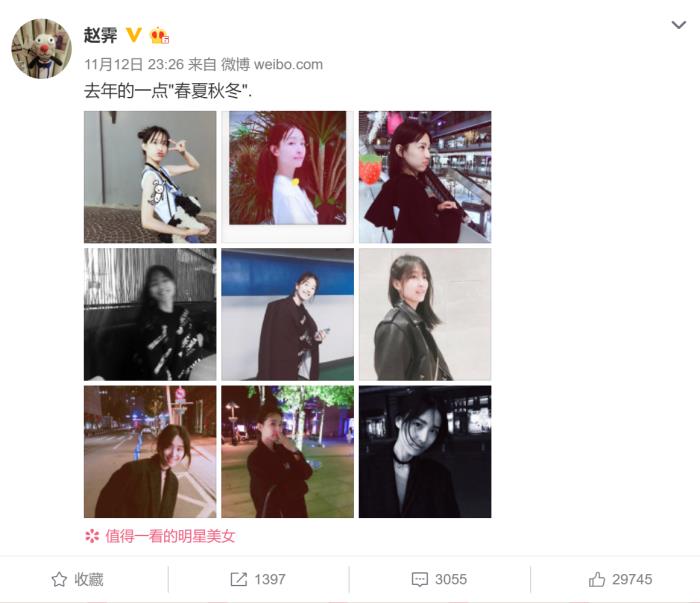700x603 pixels.
Task: Click the yellow V verified badge
Action: click(133, 35)
